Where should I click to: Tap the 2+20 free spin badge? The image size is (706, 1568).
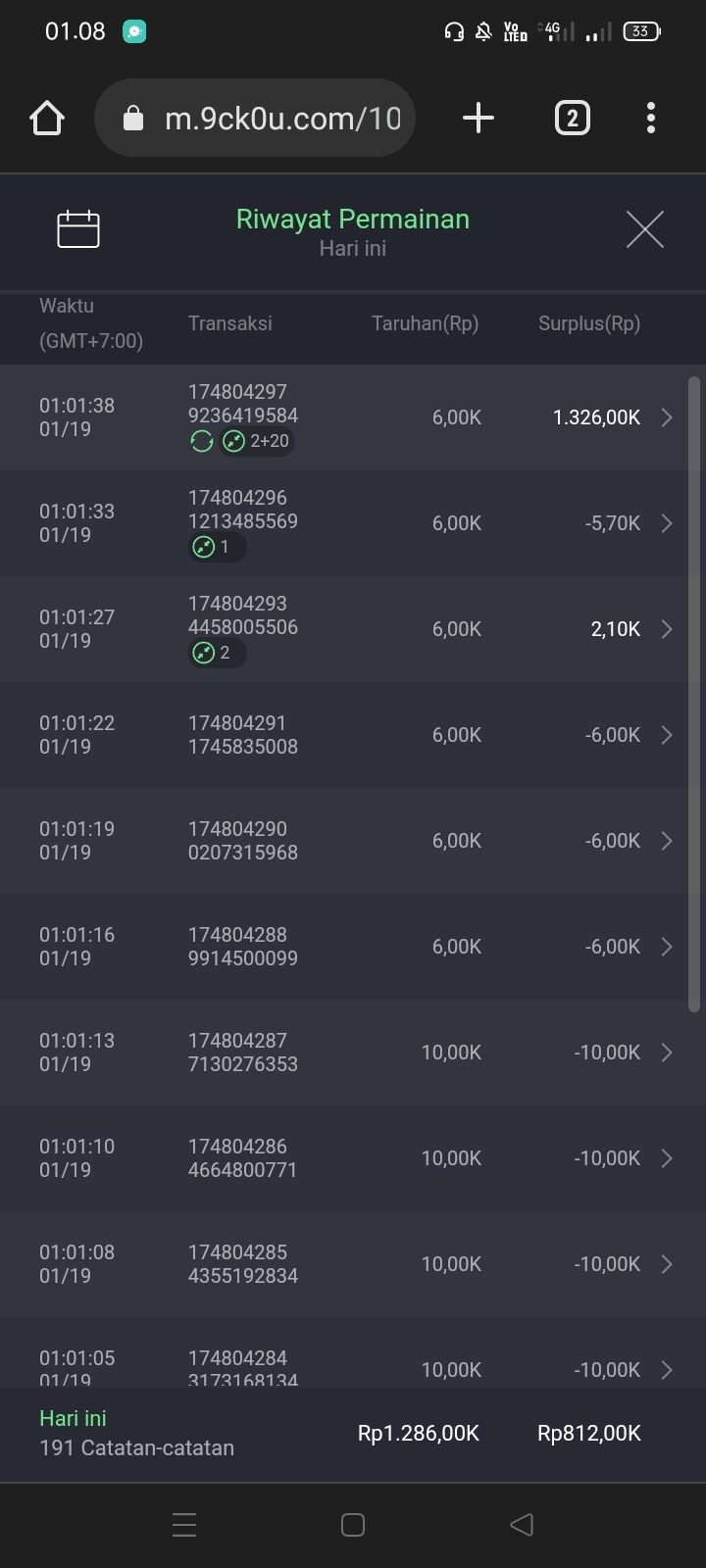tap(257, 442)
